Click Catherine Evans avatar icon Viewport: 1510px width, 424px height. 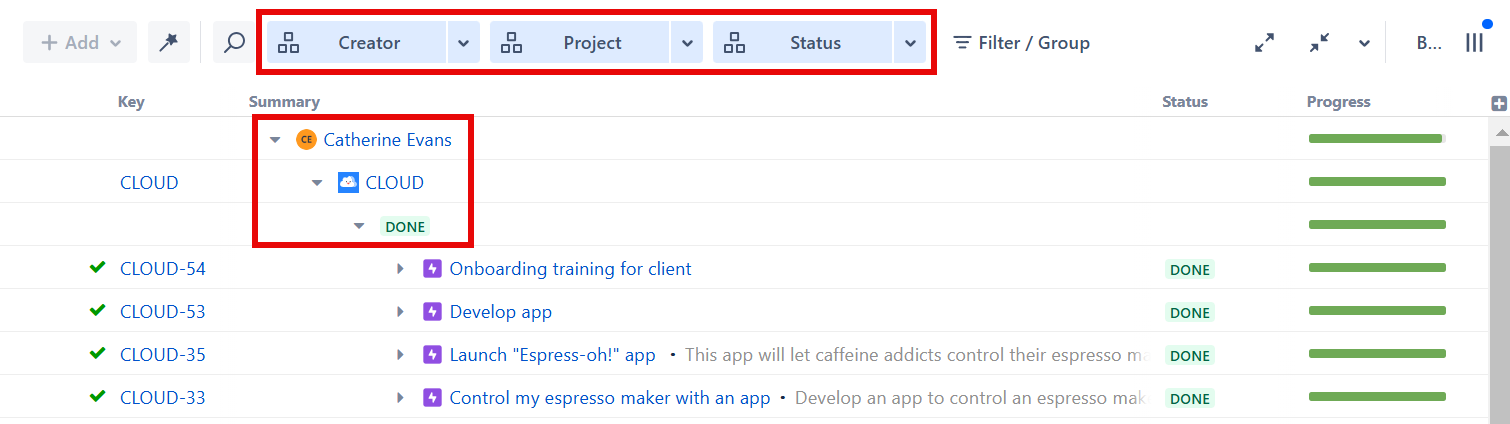click(306, 140)
